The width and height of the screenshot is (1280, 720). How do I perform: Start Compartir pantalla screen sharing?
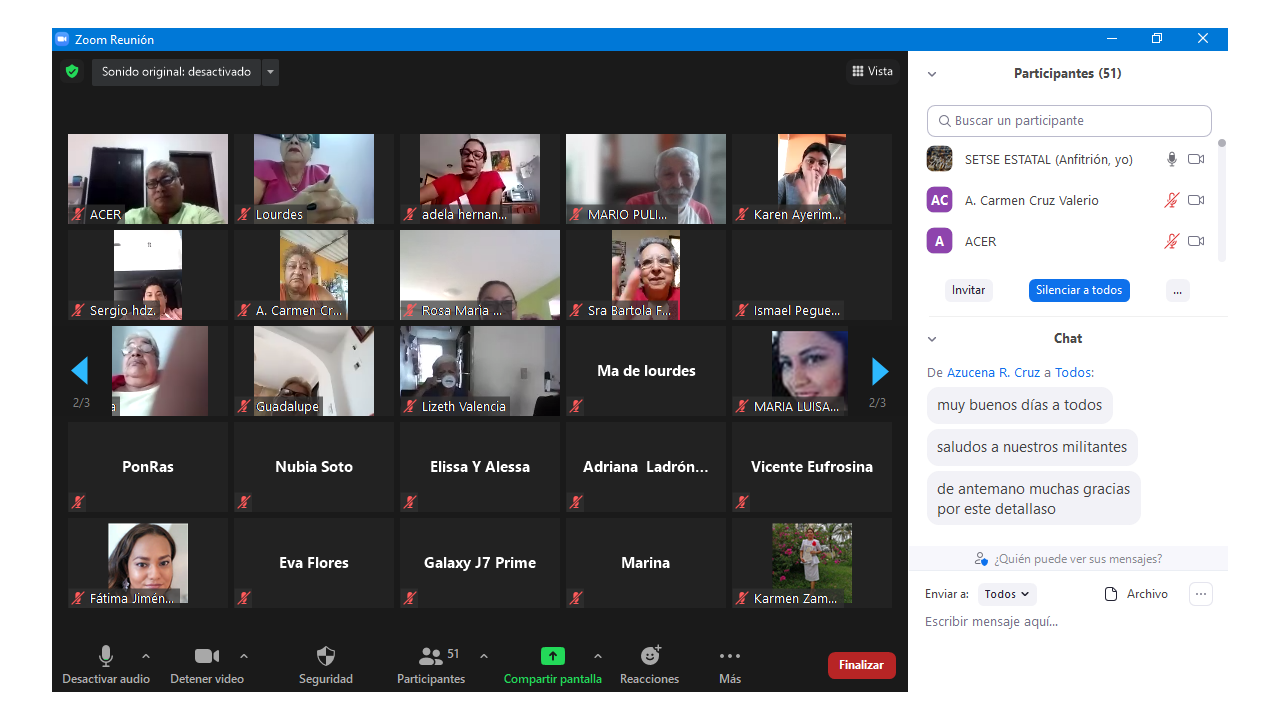(x=553, y=666)
